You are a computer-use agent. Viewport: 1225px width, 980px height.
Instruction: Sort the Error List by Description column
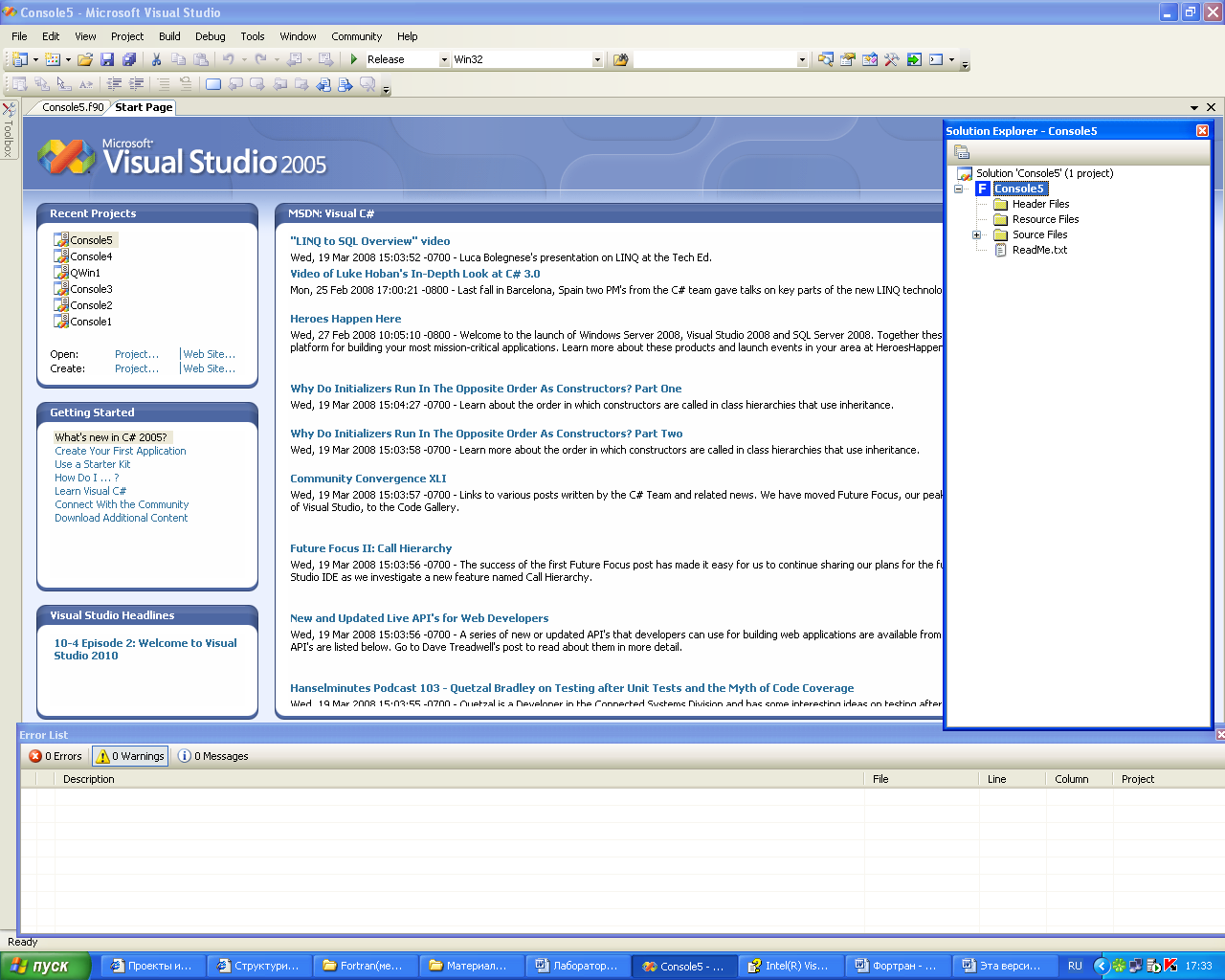pyautogui.click(x=459, y=779)
